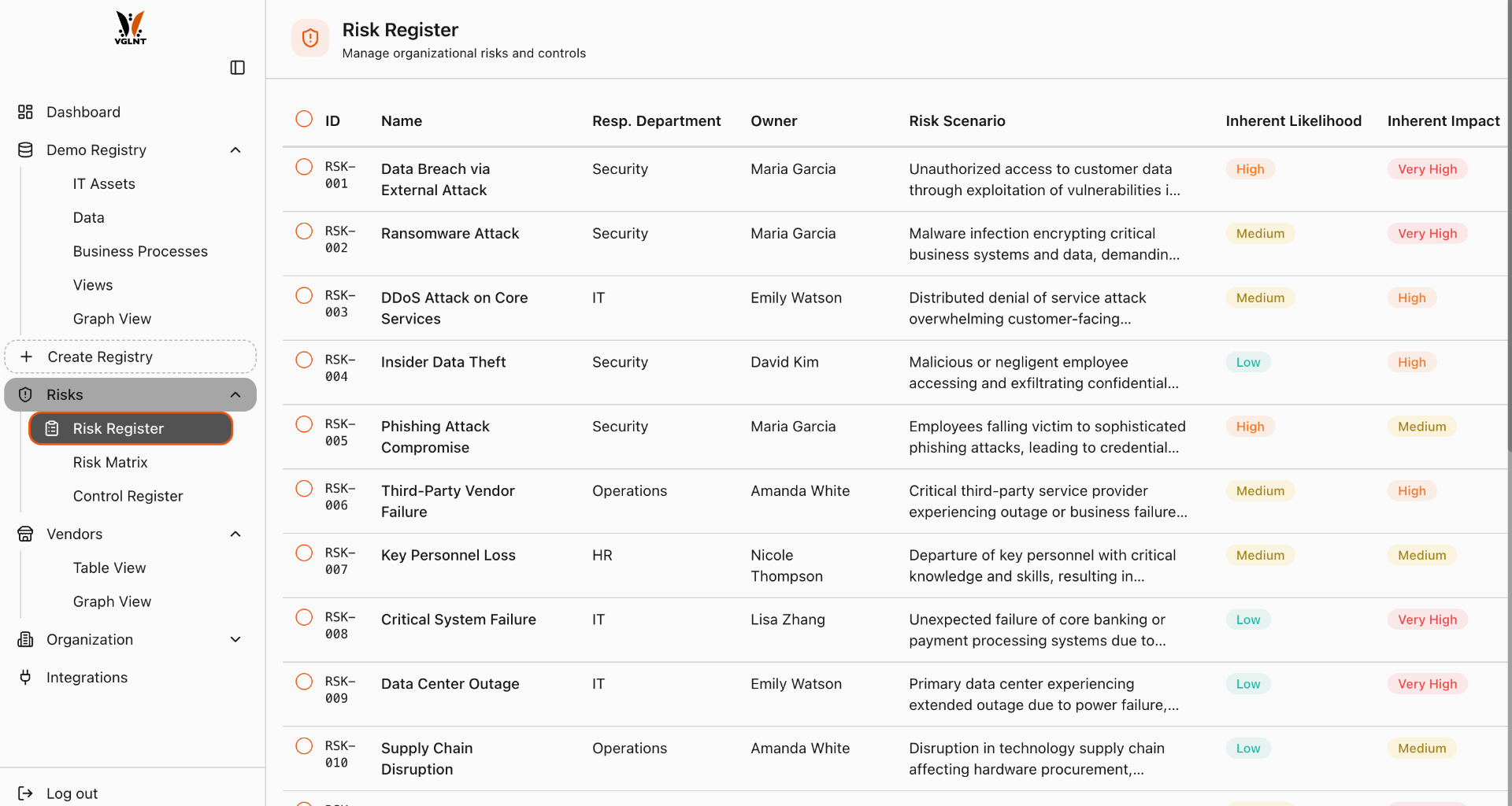
Task: Click the Demo Registry database icon
Action: [x=24, y=150]
